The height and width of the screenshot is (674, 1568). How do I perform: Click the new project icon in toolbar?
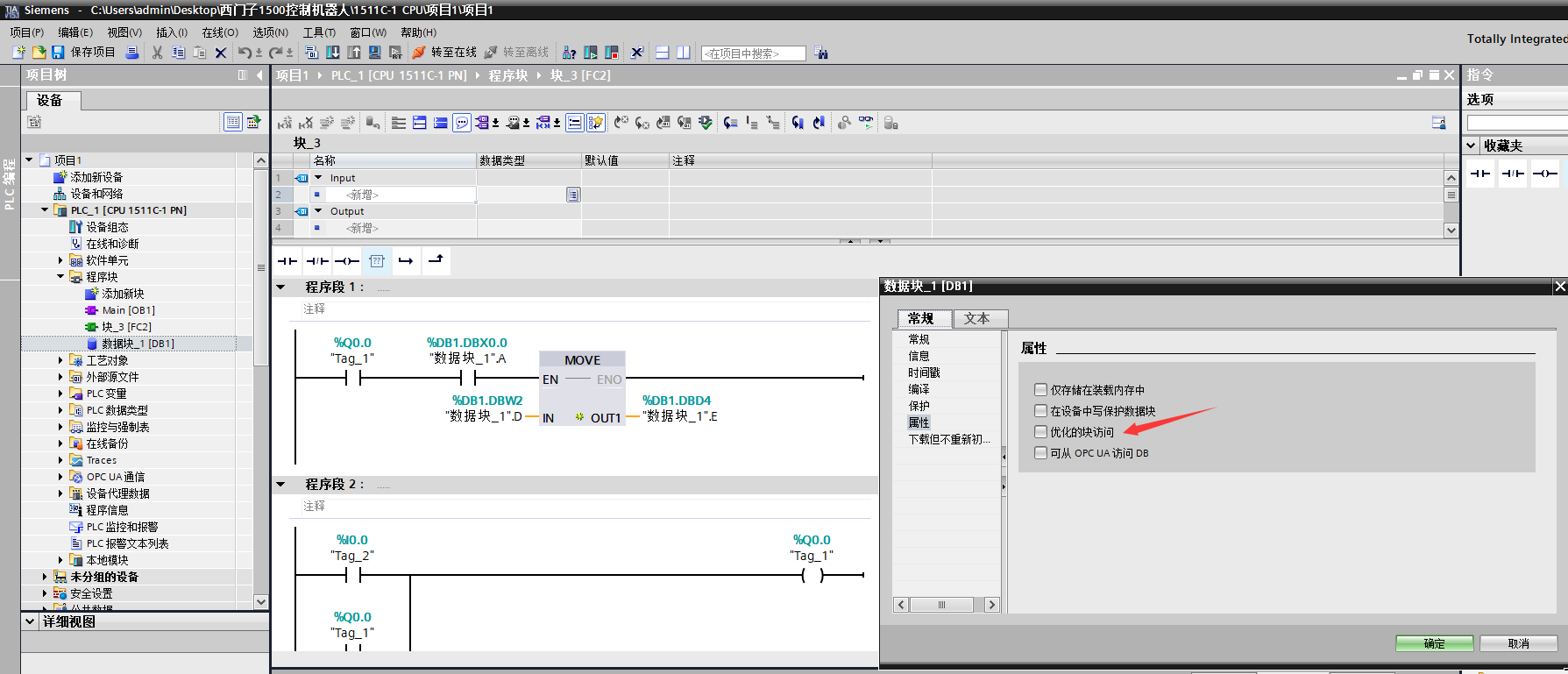pyautogui.click(x=18, y=53)
